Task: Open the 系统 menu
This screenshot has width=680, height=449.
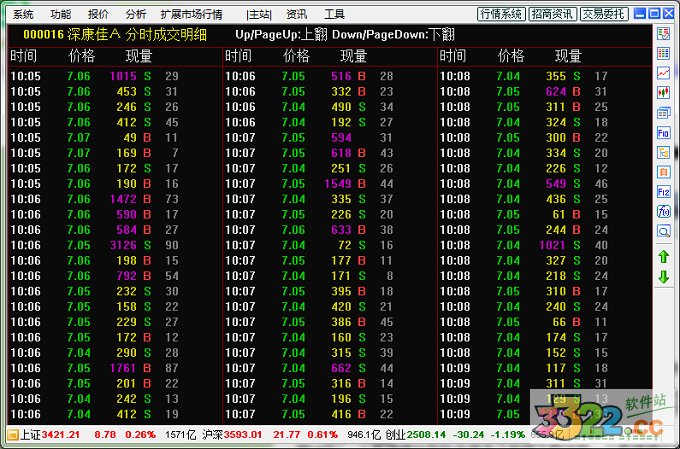Action: (23, 14)
